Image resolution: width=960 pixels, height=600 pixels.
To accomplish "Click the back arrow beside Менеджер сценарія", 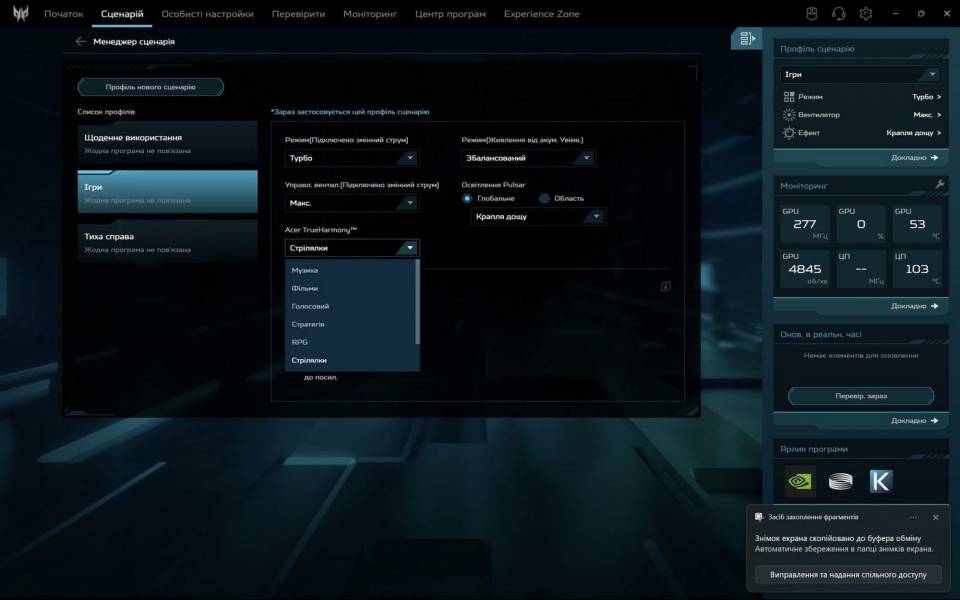I will (81, 42).
